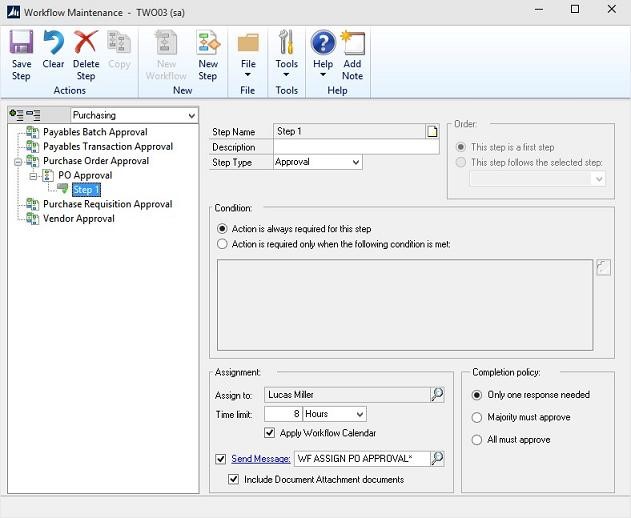Click the condition editor page icon
The height and width of the screenshot is (518, 631).
[603, 267]
